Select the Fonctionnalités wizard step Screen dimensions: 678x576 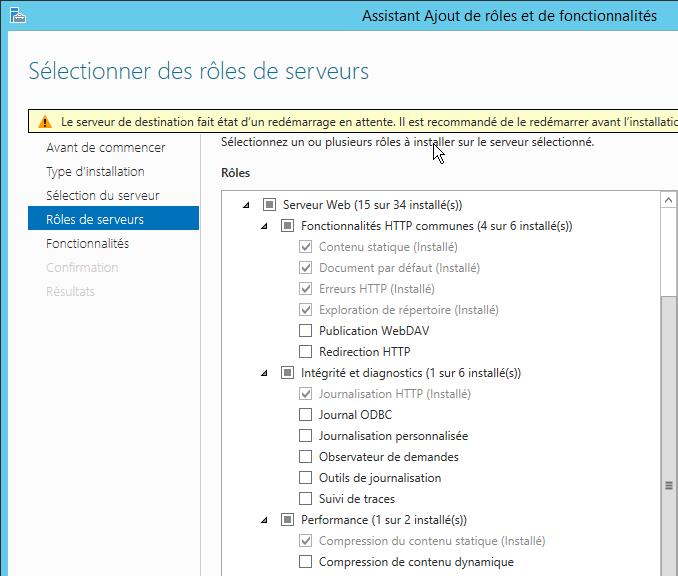(87, 243)
